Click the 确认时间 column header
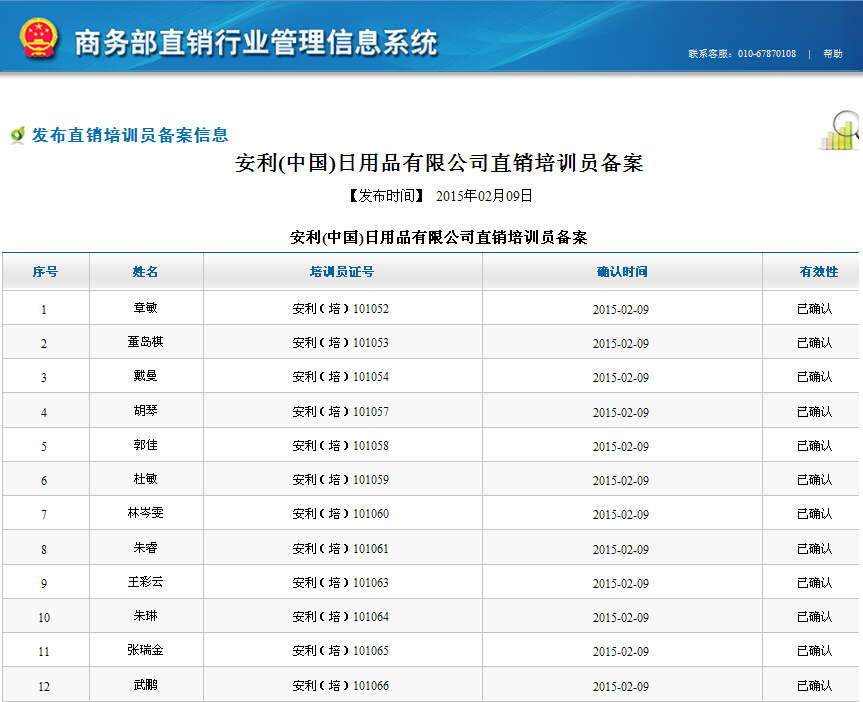863x702 pixels. (621, 272)
